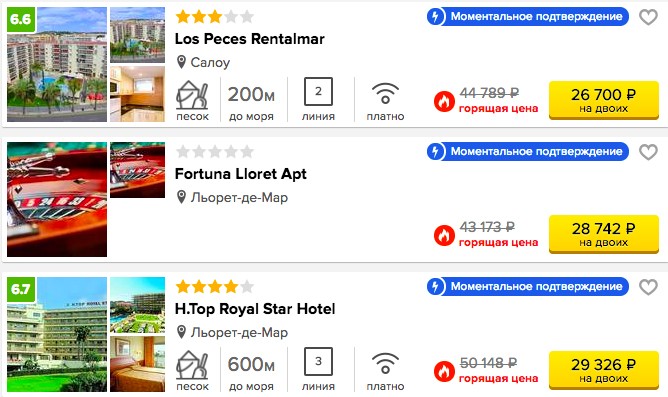Click the Wi-Fi icon for H.Top Royal Star
The height and width of the screenshot is (397, 668).
[x=385, y=363]
